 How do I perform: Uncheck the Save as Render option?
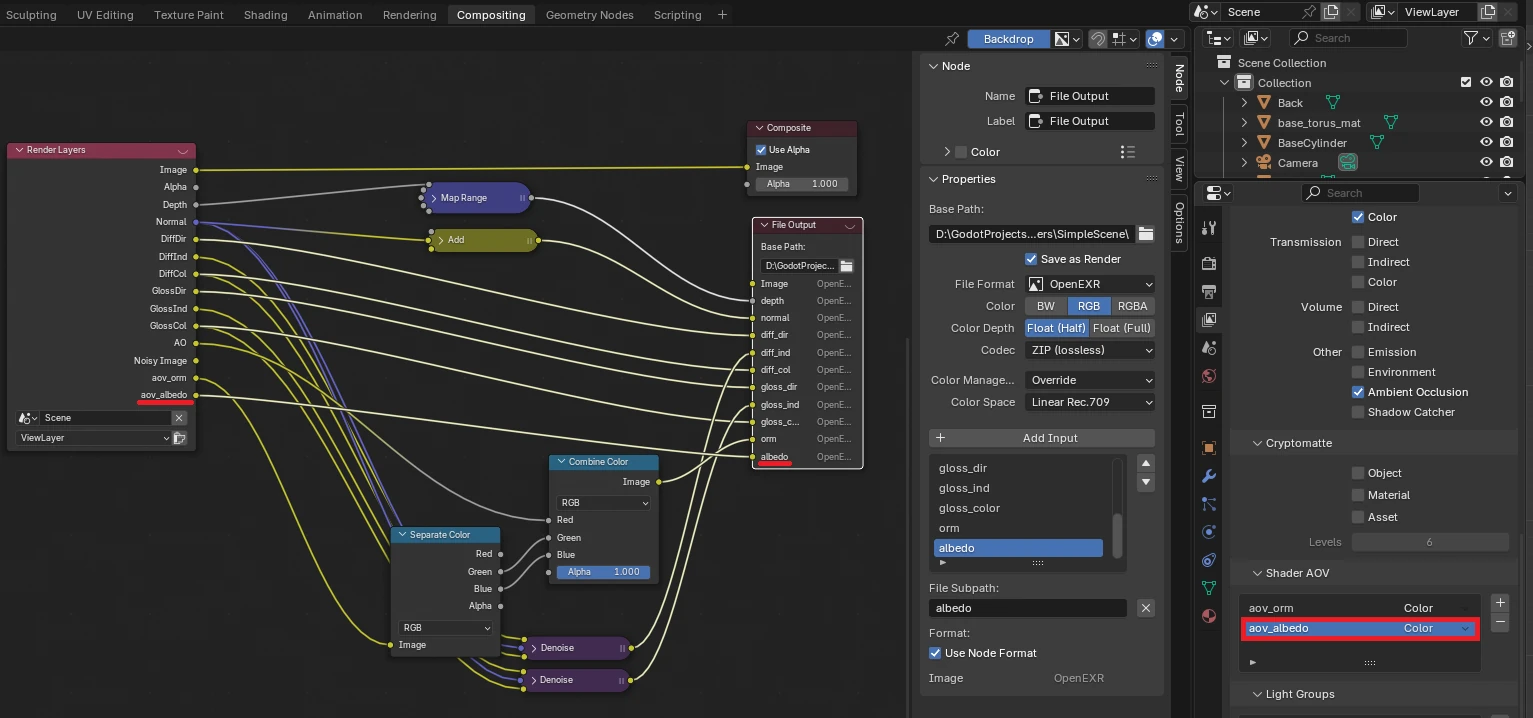pyautogui.click(x=1030, y=259)
